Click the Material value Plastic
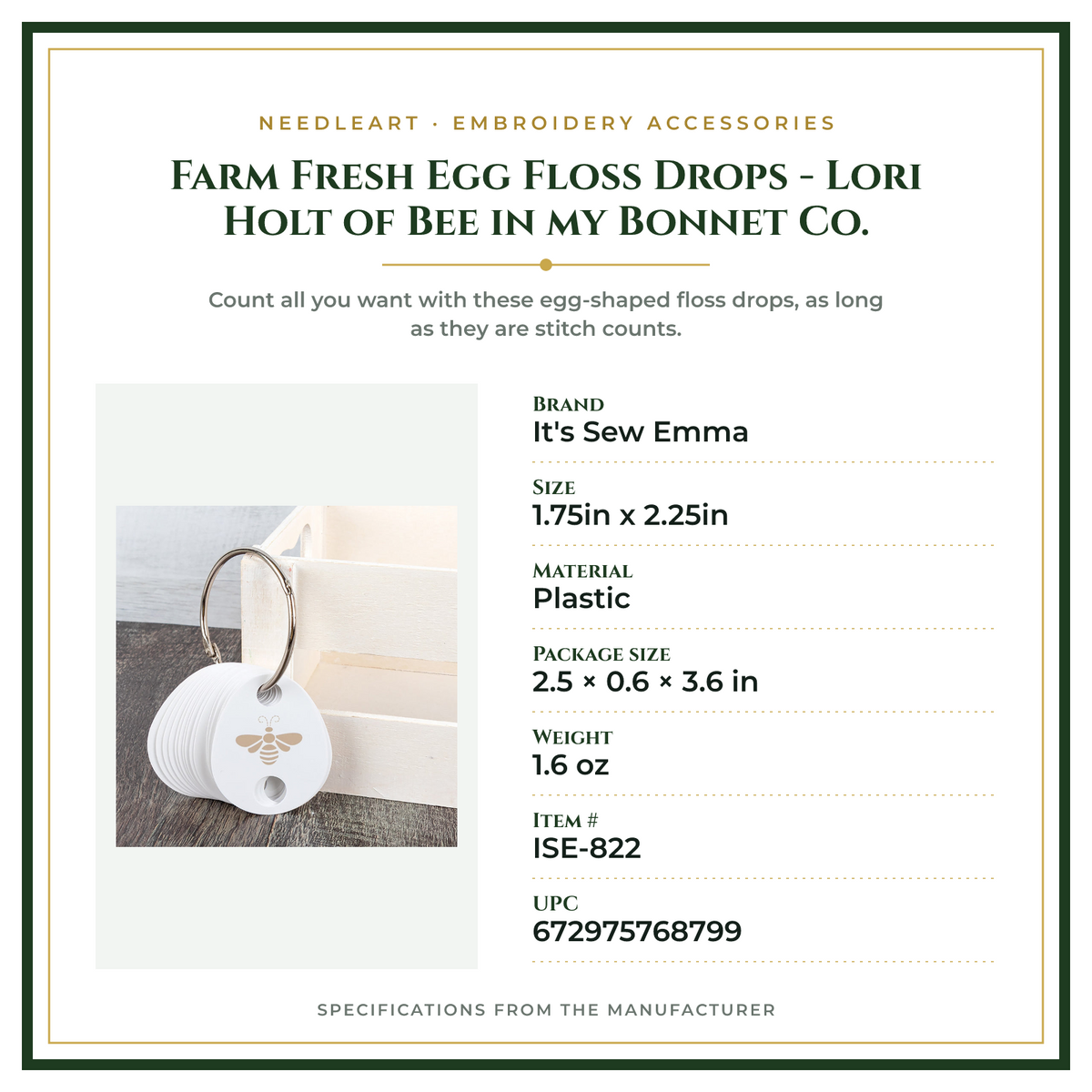The height and width of the screenshot is (1092, 1092). [x=581, y=599]
